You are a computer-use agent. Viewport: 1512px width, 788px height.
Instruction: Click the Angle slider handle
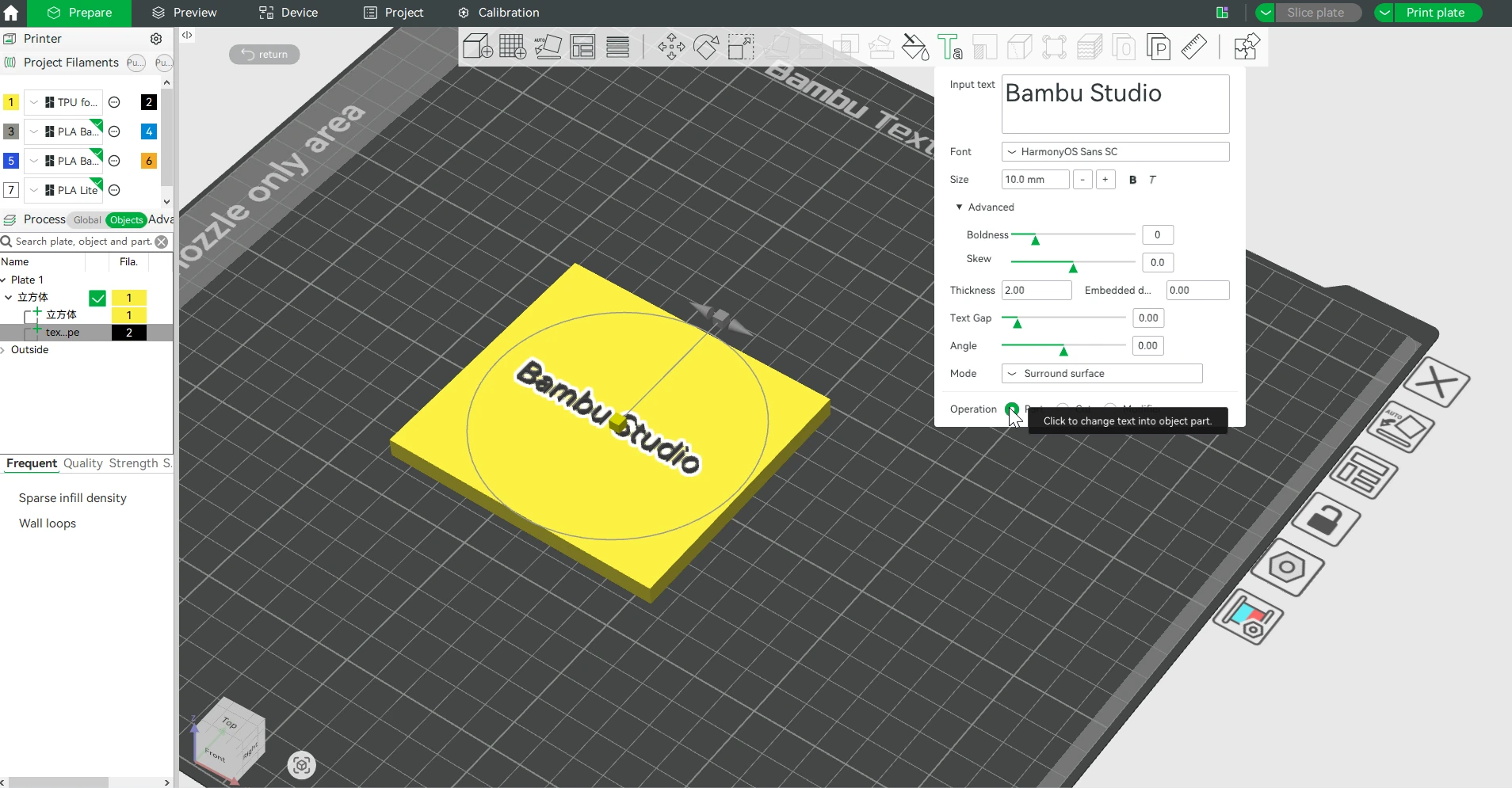click(x=1063, y=350)
